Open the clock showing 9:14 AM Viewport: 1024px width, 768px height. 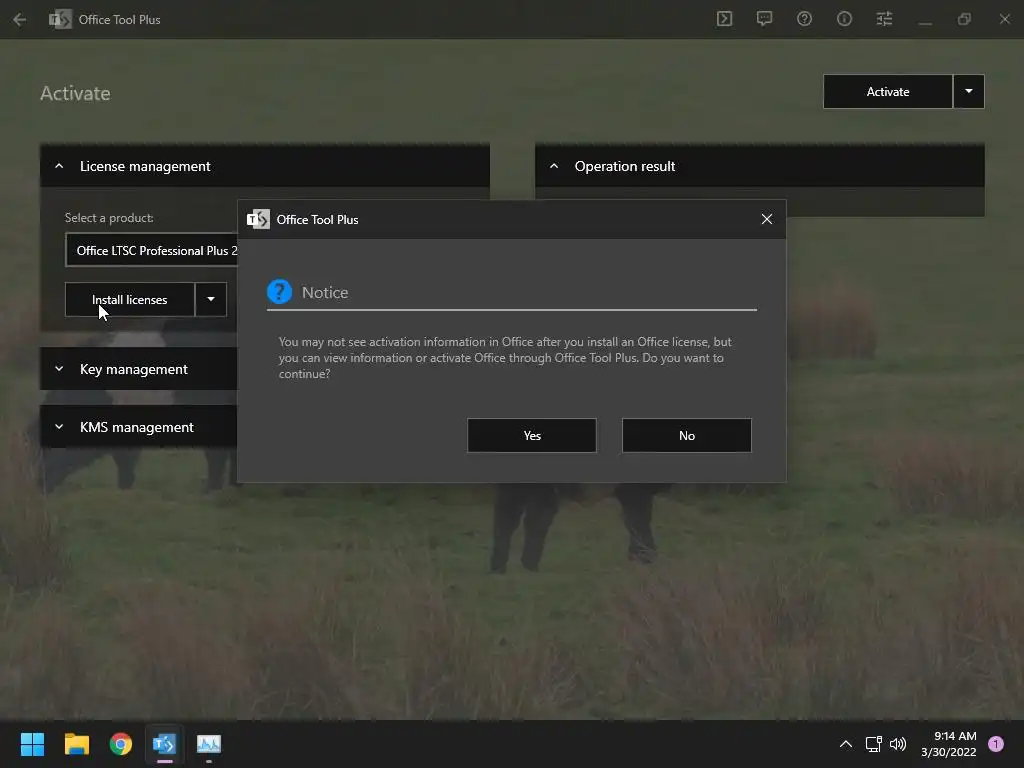click(949, 744)
